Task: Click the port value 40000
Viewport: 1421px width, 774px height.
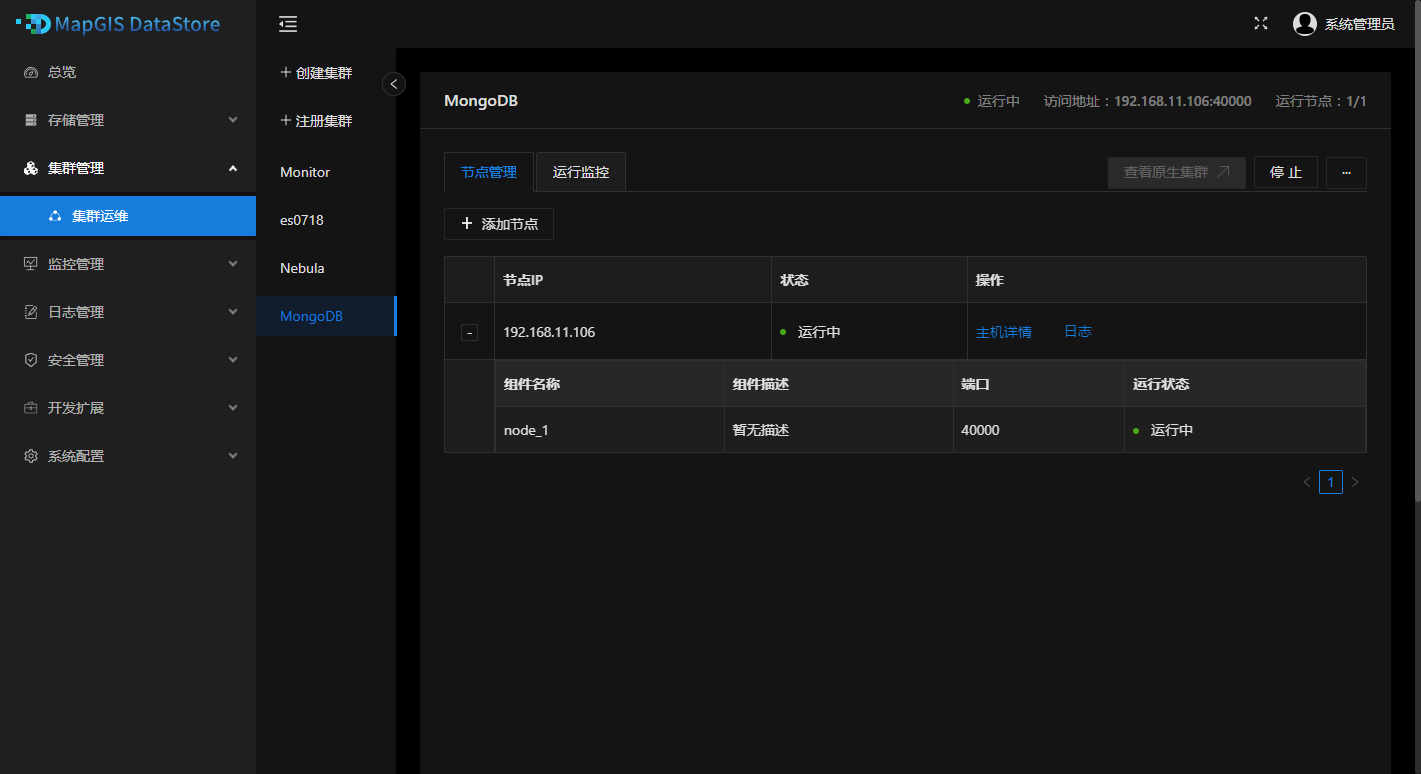Action: [x=980, y=430]
